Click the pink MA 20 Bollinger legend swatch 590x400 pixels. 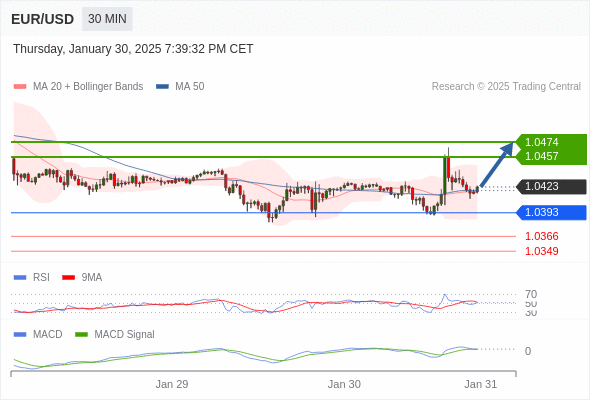pos(20,87)
